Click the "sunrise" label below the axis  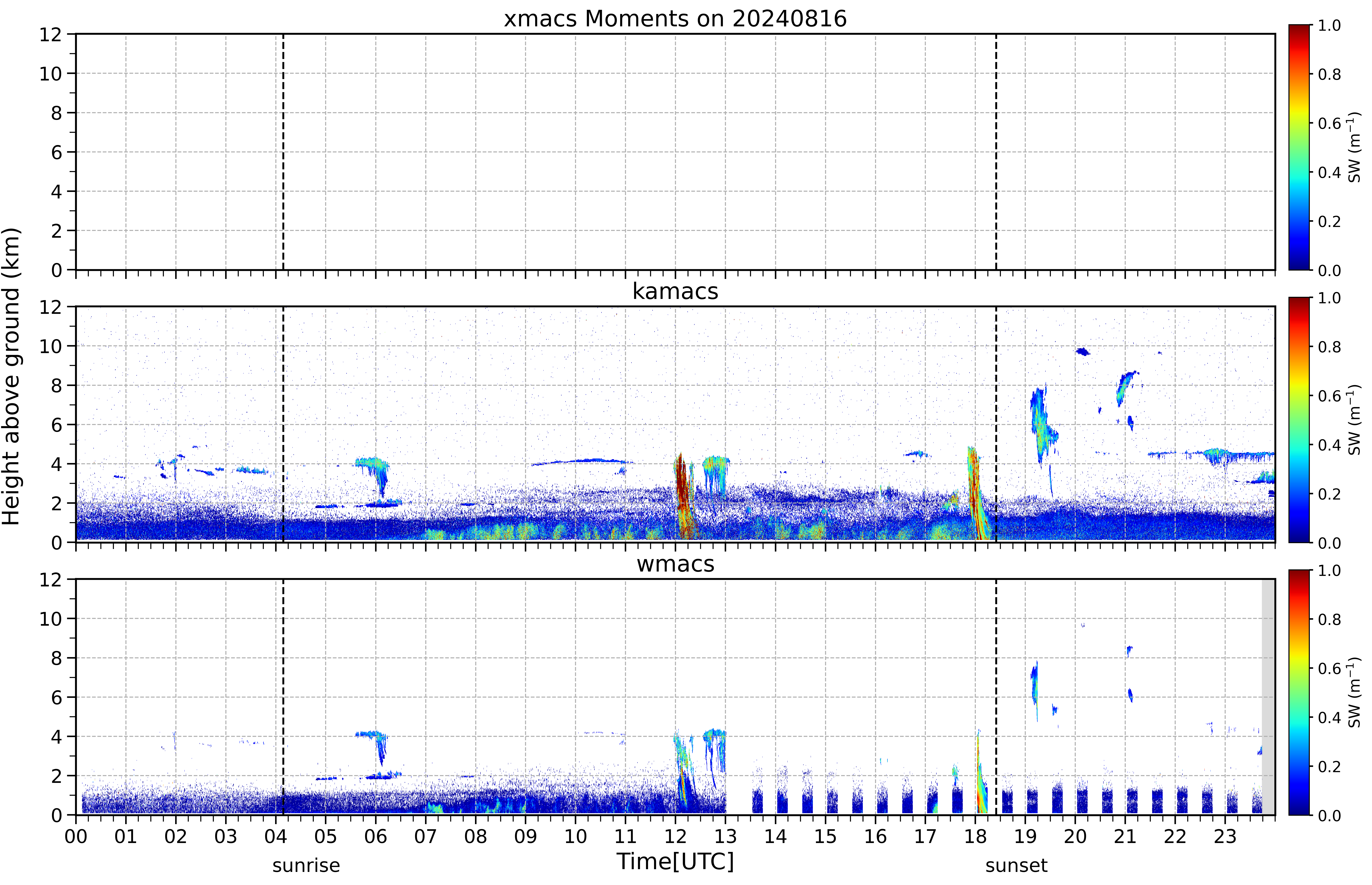(306, 865)
